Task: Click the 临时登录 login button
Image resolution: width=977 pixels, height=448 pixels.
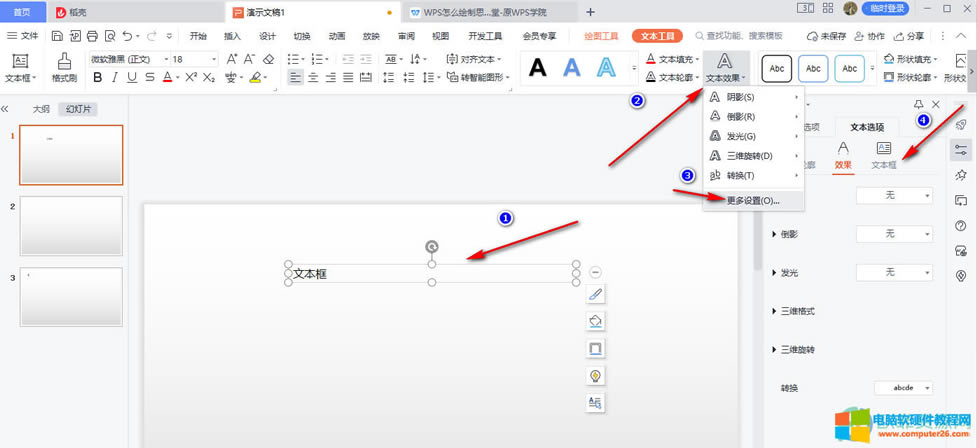Action: pyautogui.click(x=887, y=9)
